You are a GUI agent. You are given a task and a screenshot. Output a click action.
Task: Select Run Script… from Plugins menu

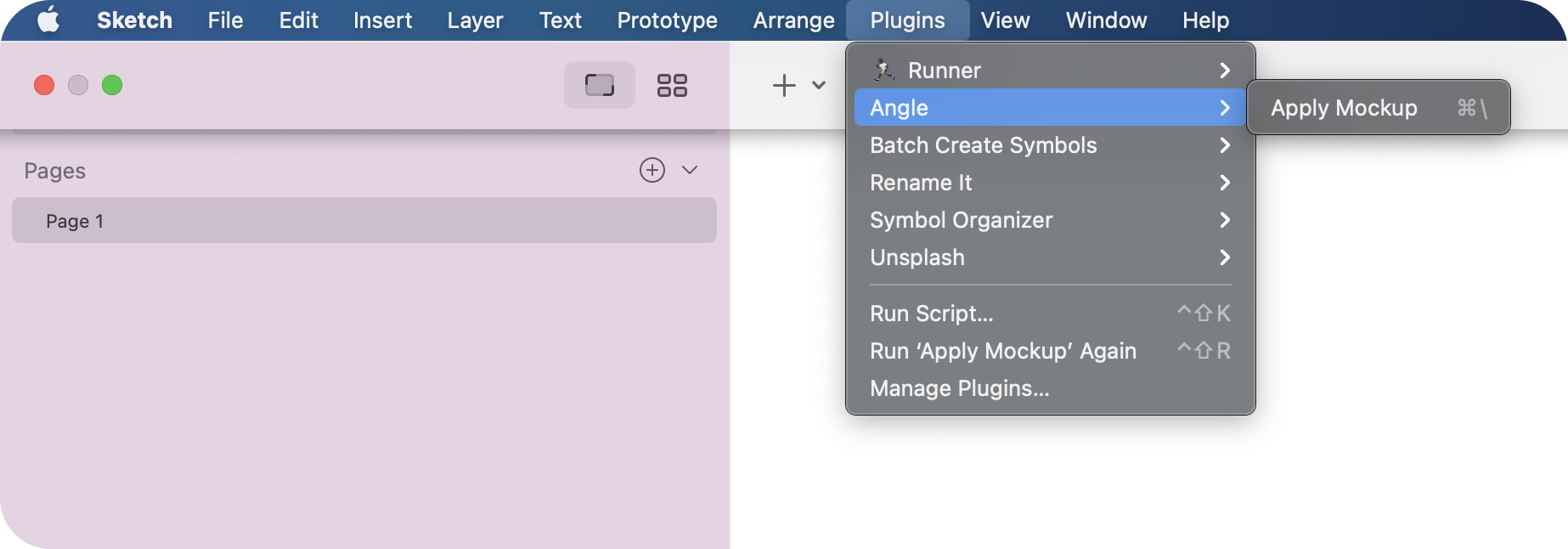coord(932,314)
